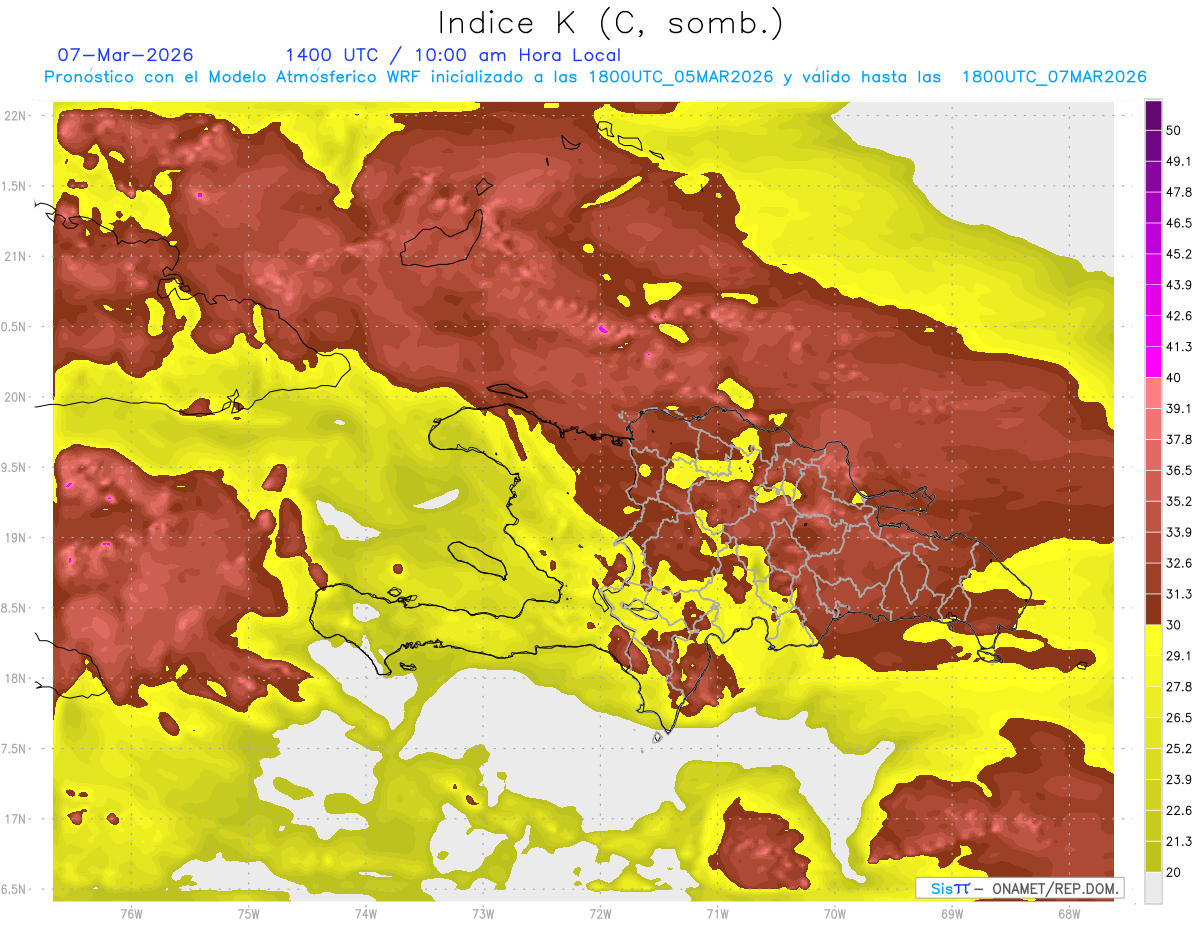
Task: Click the color scale value 39.1
Action: 1179,409
